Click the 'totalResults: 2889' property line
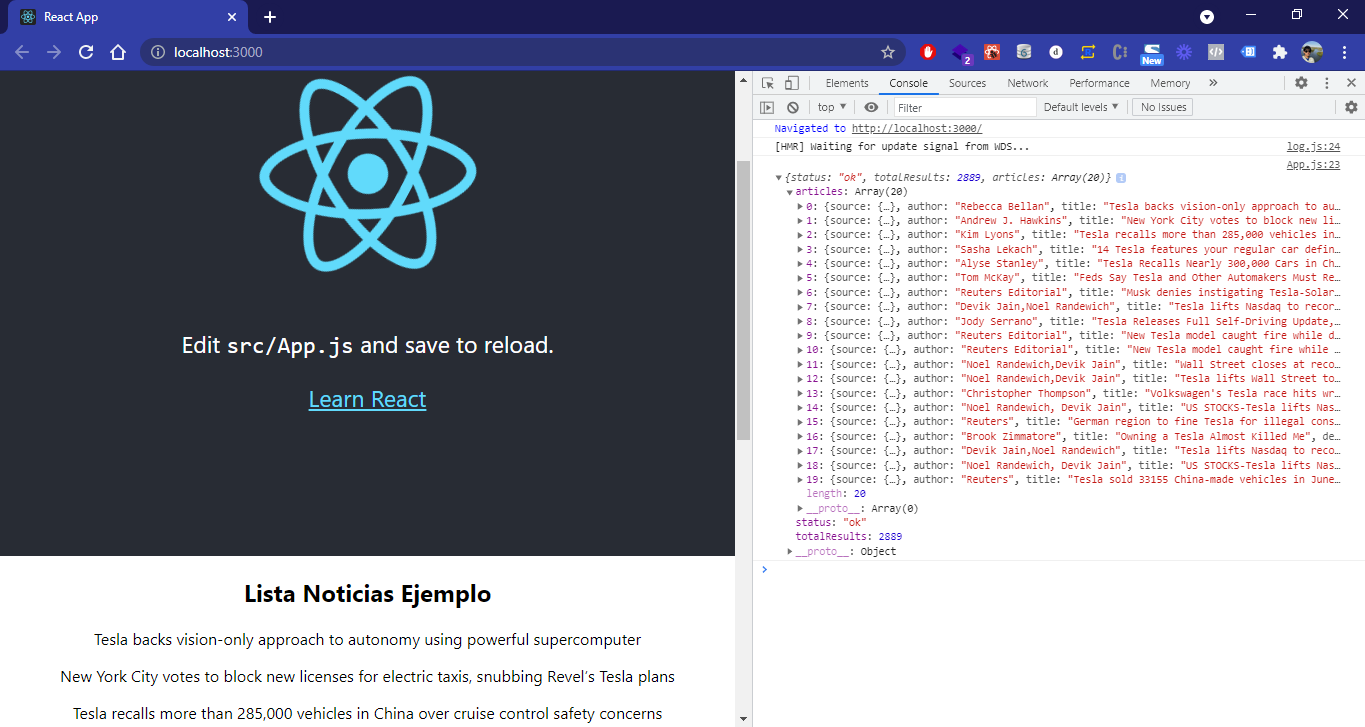 pyautogui.click(x=849, y=537)
